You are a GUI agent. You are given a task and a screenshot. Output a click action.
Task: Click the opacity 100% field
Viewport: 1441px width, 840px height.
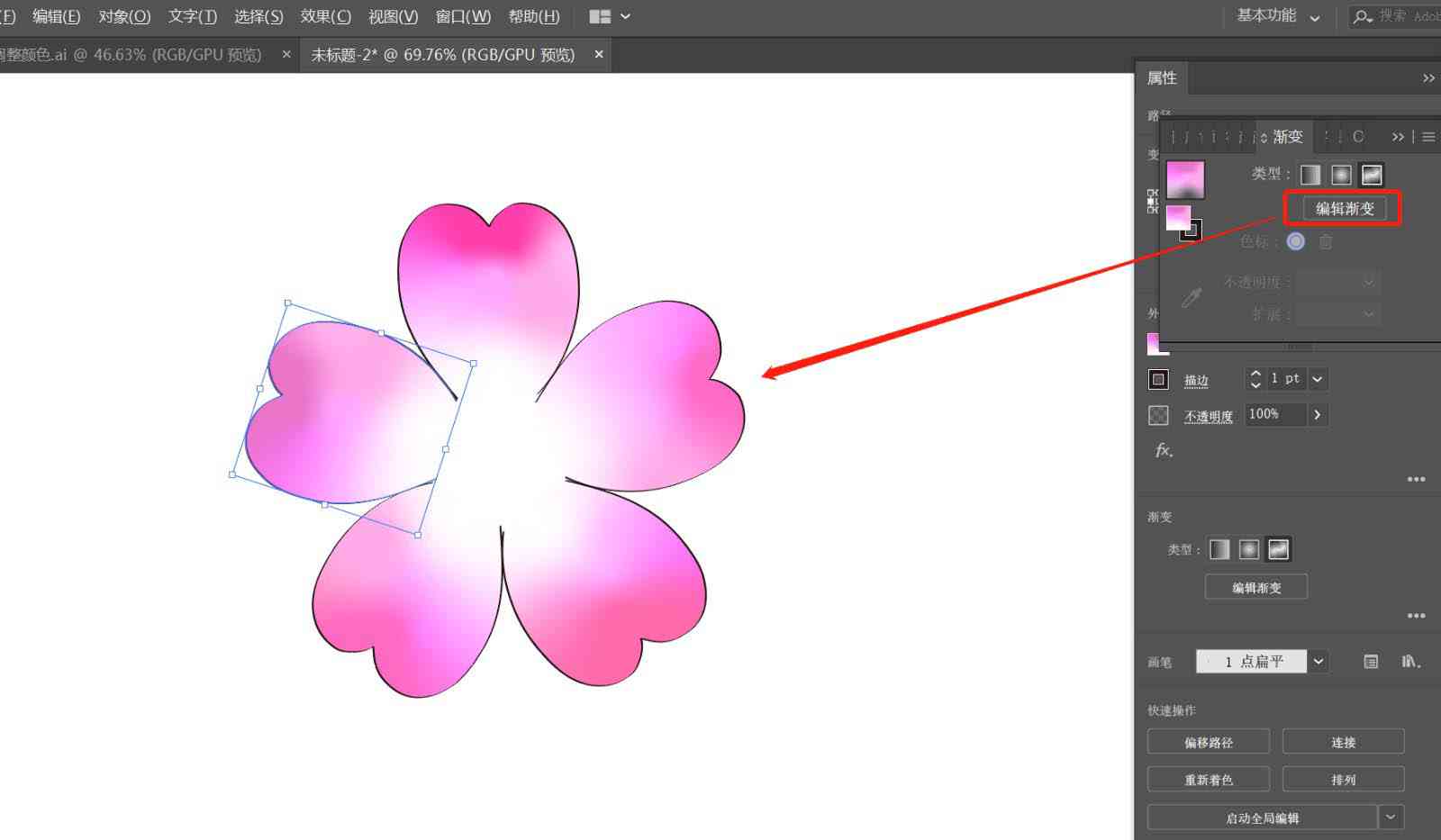(x=1275, y=415)
